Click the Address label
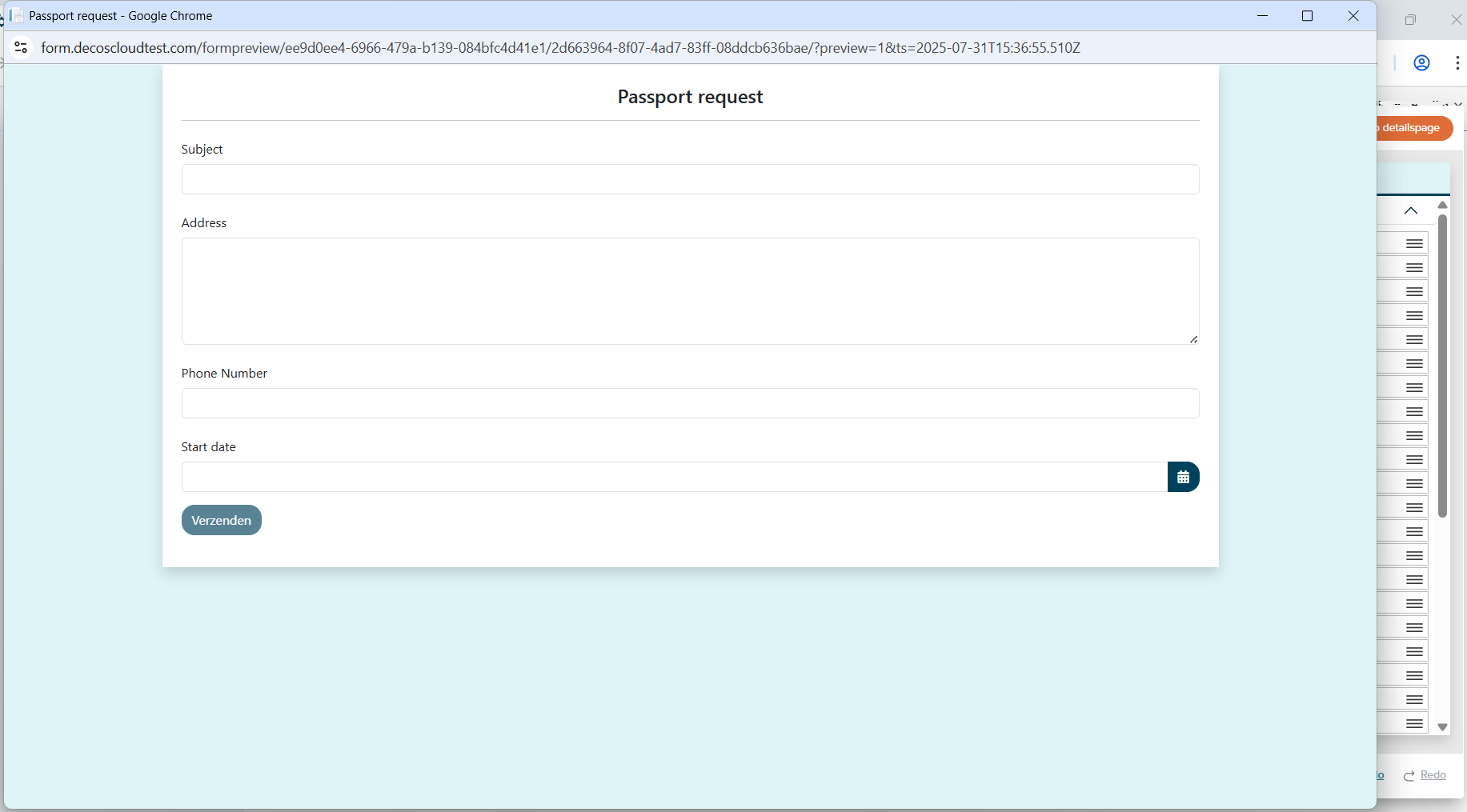This screenshot has height=812, width=1467. click(204, 223)
